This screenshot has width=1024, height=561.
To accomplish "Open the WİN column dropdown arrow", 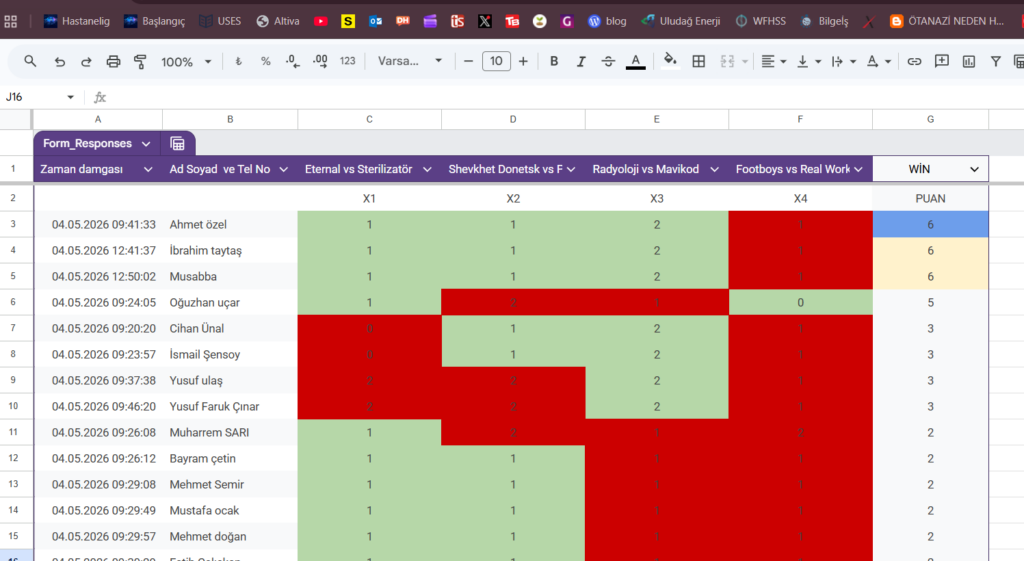I will pyautogui.click(x=974, y=169).
